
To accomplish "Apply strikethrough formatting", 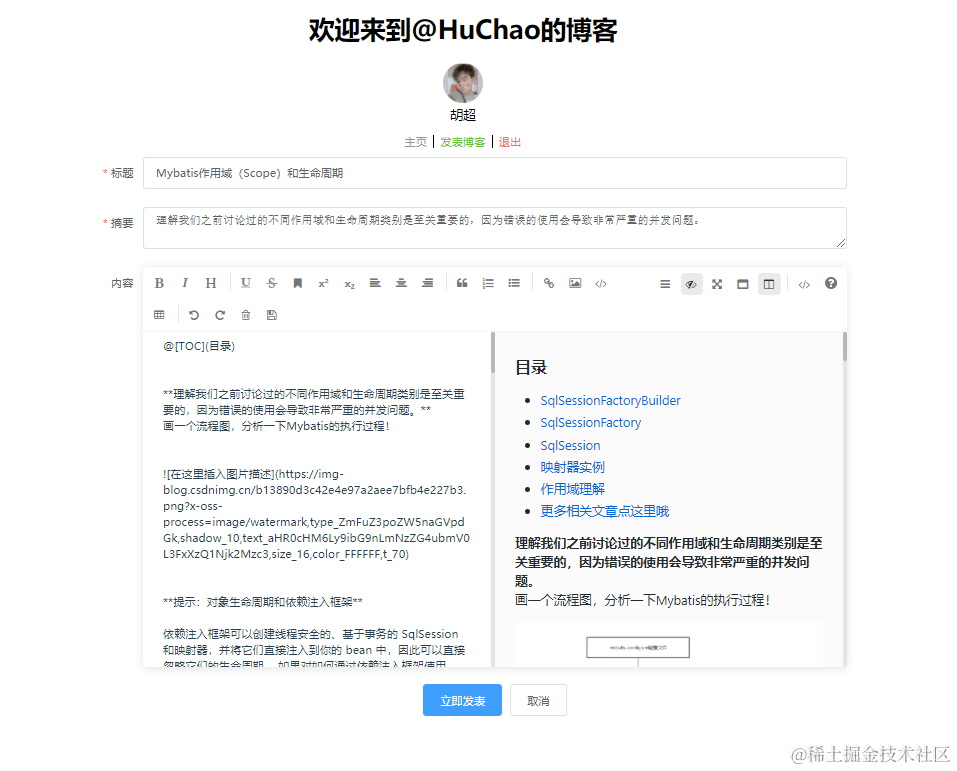I will click(272, 283).
